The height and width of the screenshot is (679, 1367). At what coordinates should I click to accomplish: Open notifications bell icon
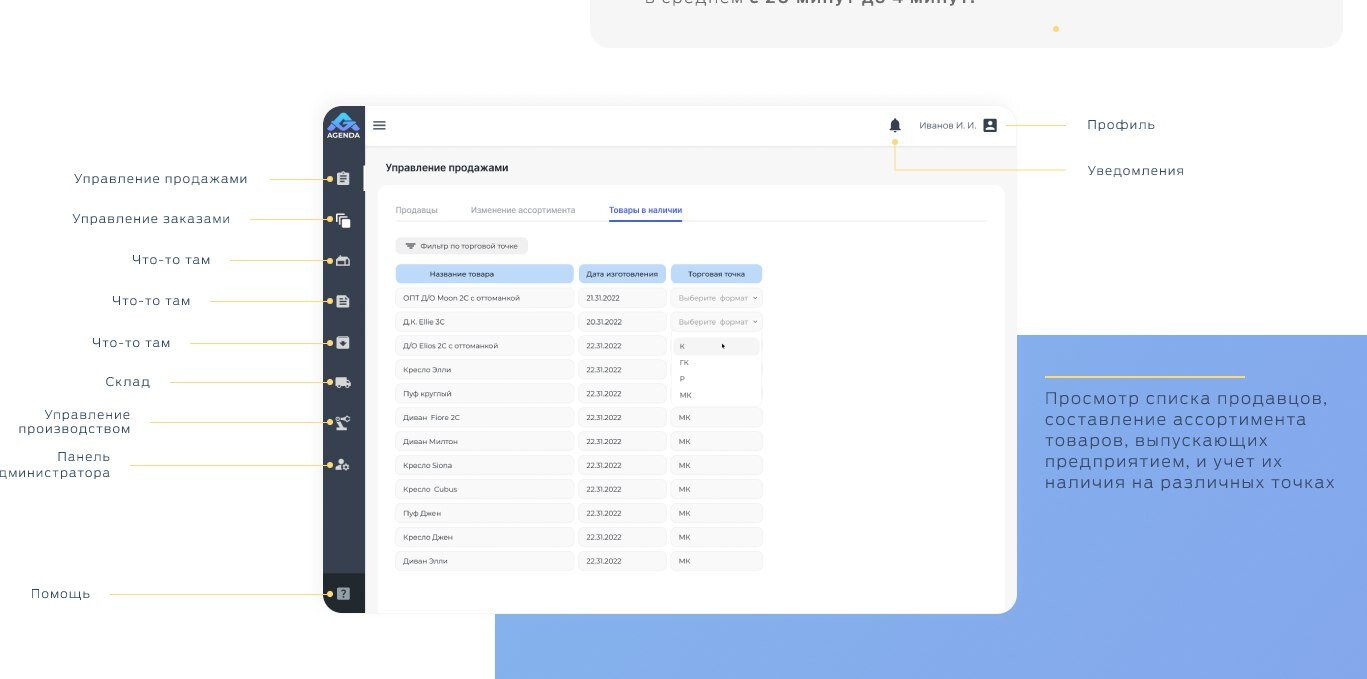(x=895, y=125)
